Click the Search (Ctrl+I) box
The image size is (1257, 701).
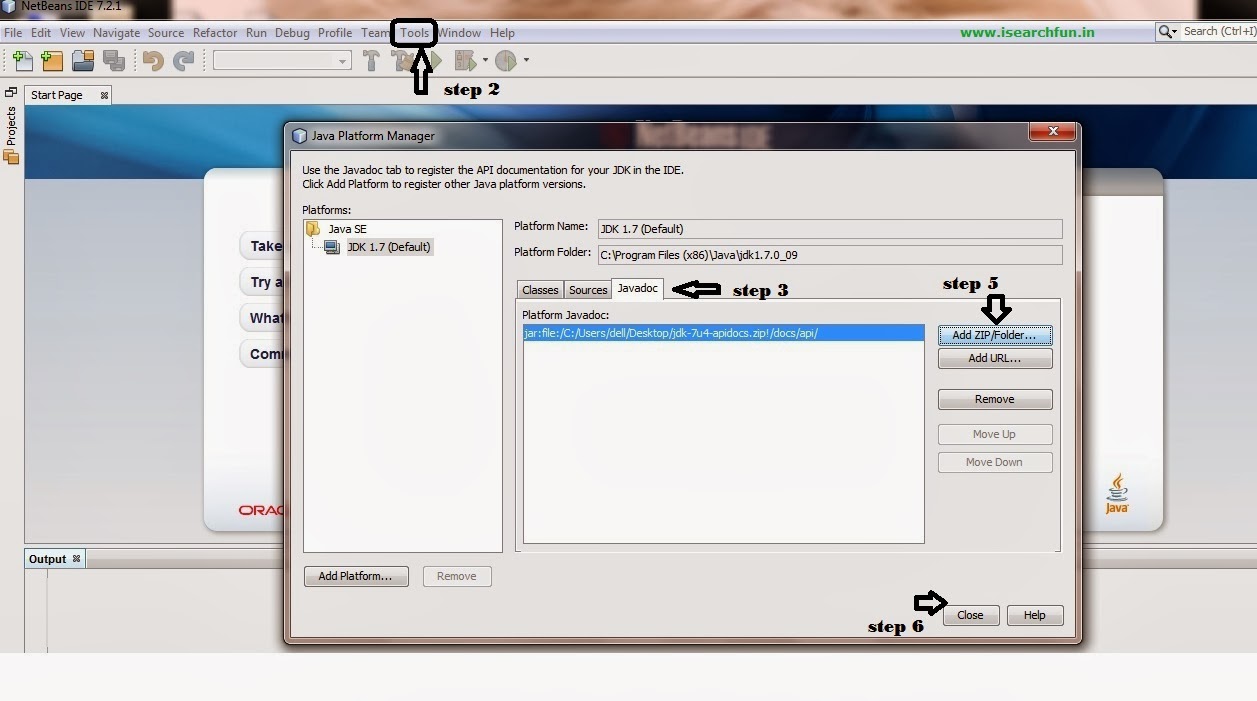pos(1219,32)
